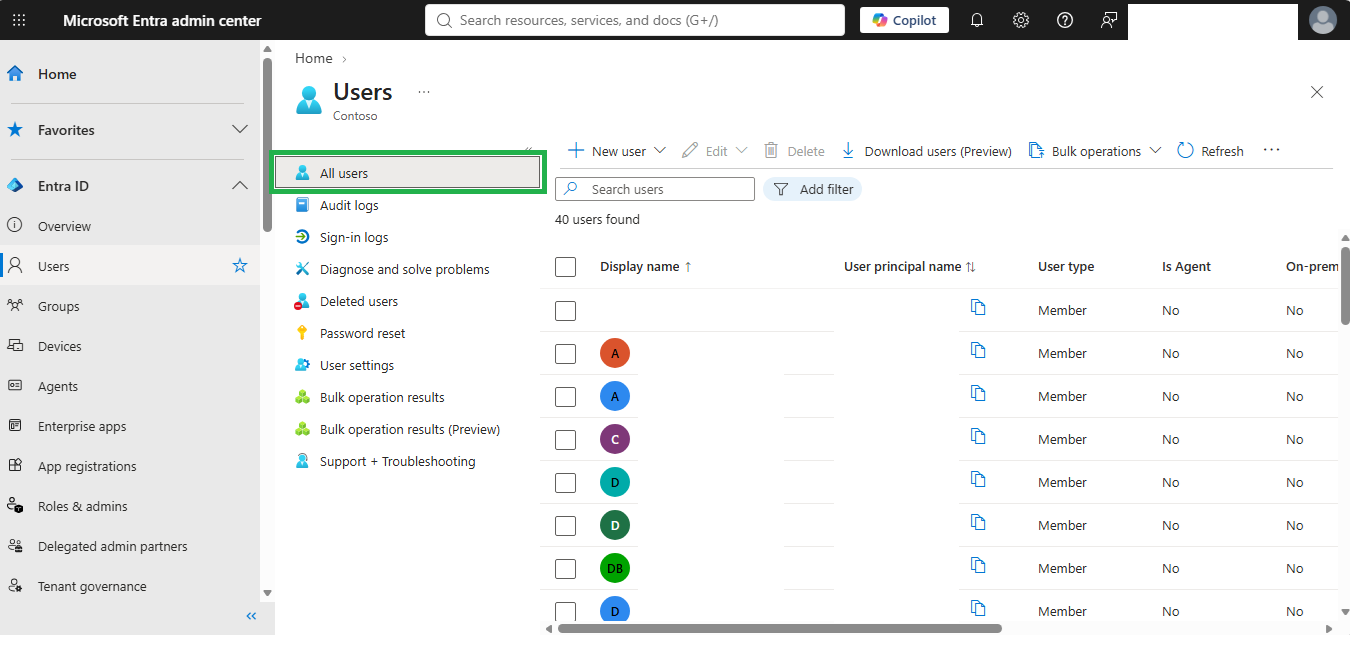
Task: Toggle the Users favorite star icon
Action: click(x=240, y=266)
